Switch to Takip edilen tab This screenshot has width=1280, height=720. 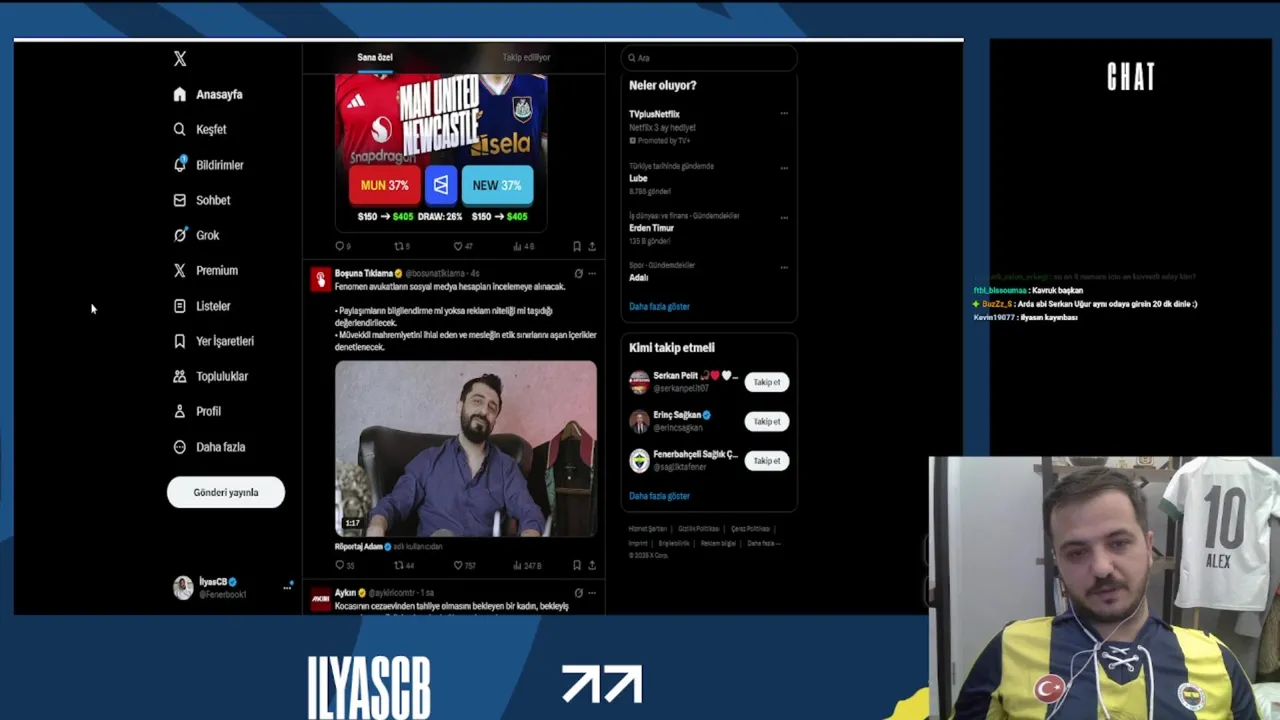526,57
